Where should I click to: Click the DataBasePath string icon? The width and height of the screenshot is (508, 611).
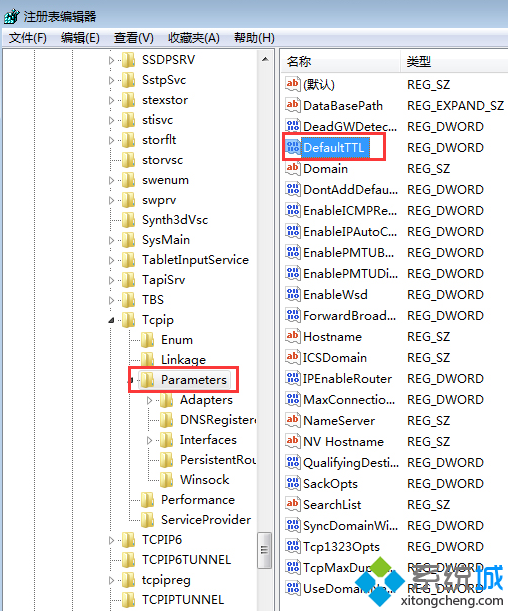[293, 105]
